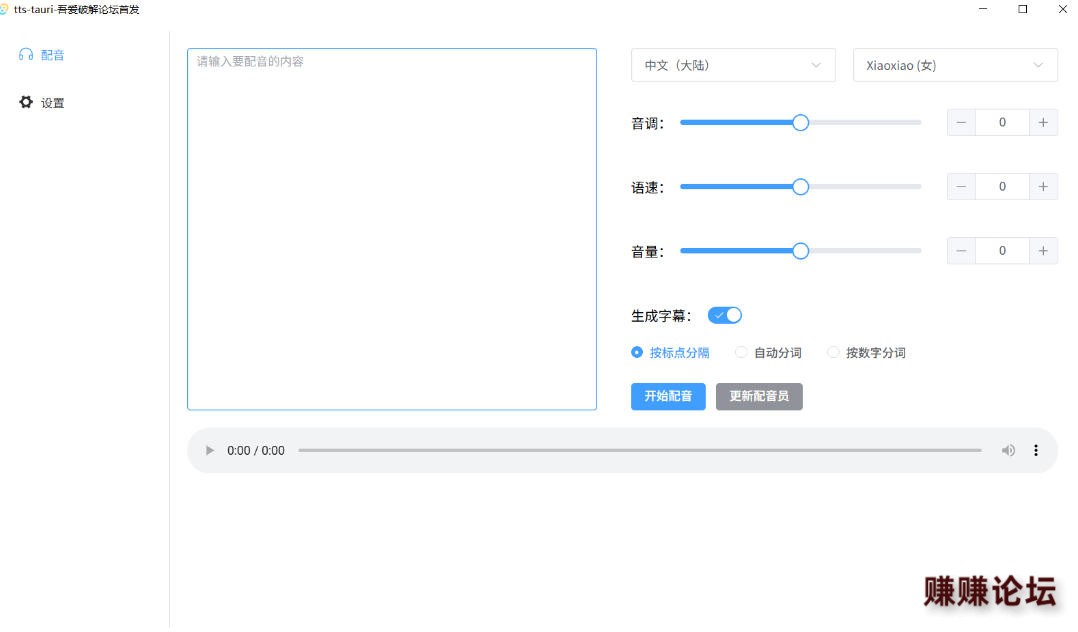Increase the 音量 value with plus

click(x=1043, y=251)
